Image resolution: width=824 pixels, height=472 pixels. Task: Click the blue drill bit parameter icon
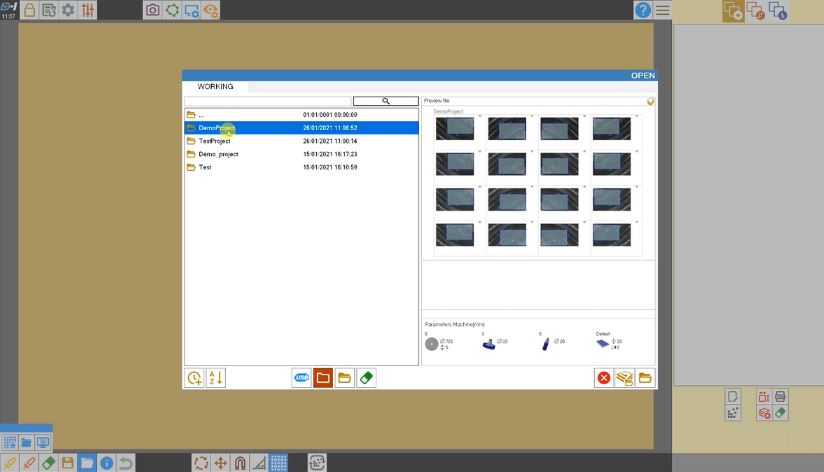(x=545, y=344)
